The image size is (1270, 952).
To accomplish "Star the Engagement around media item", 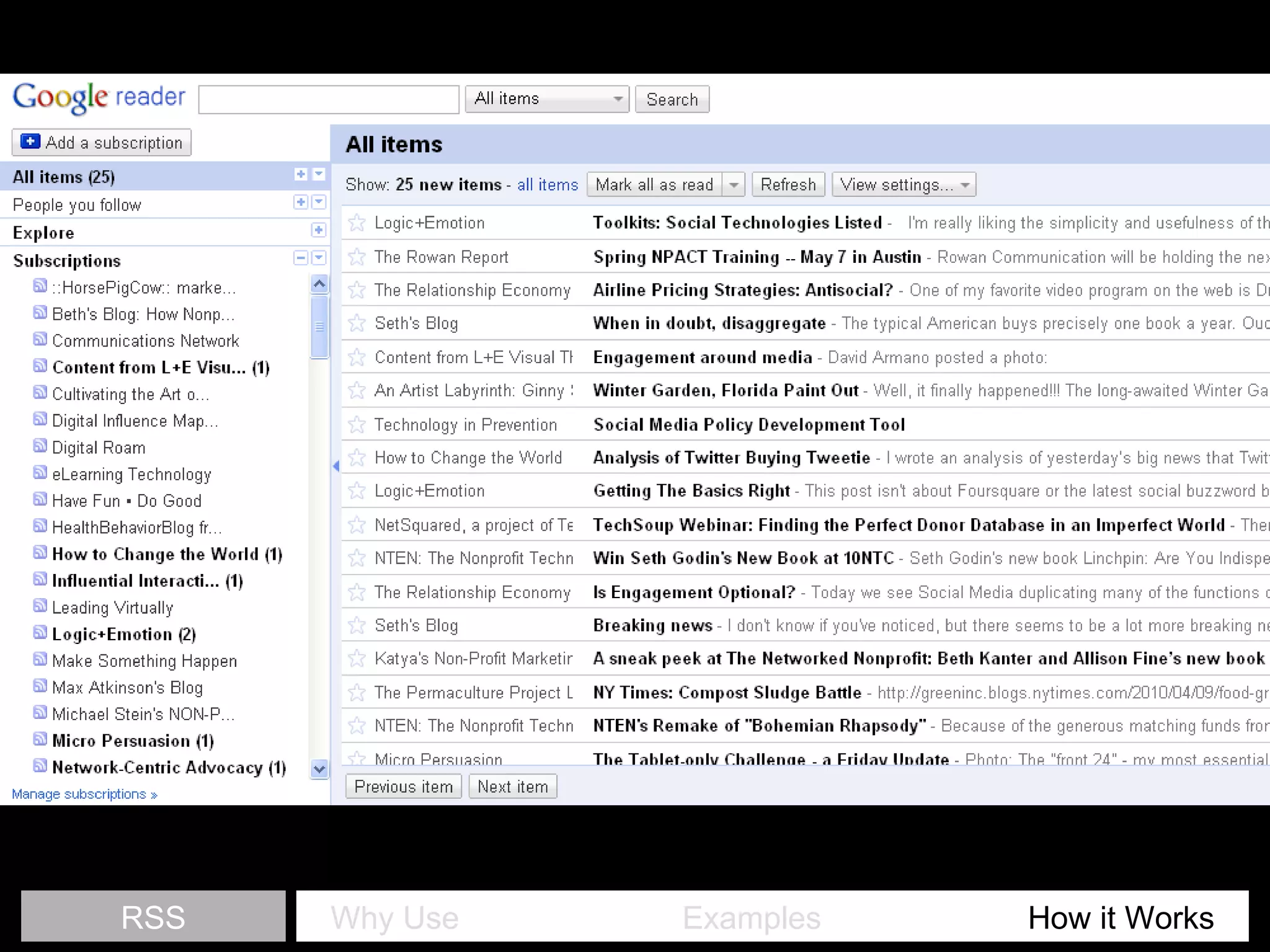I will [357, 357].
